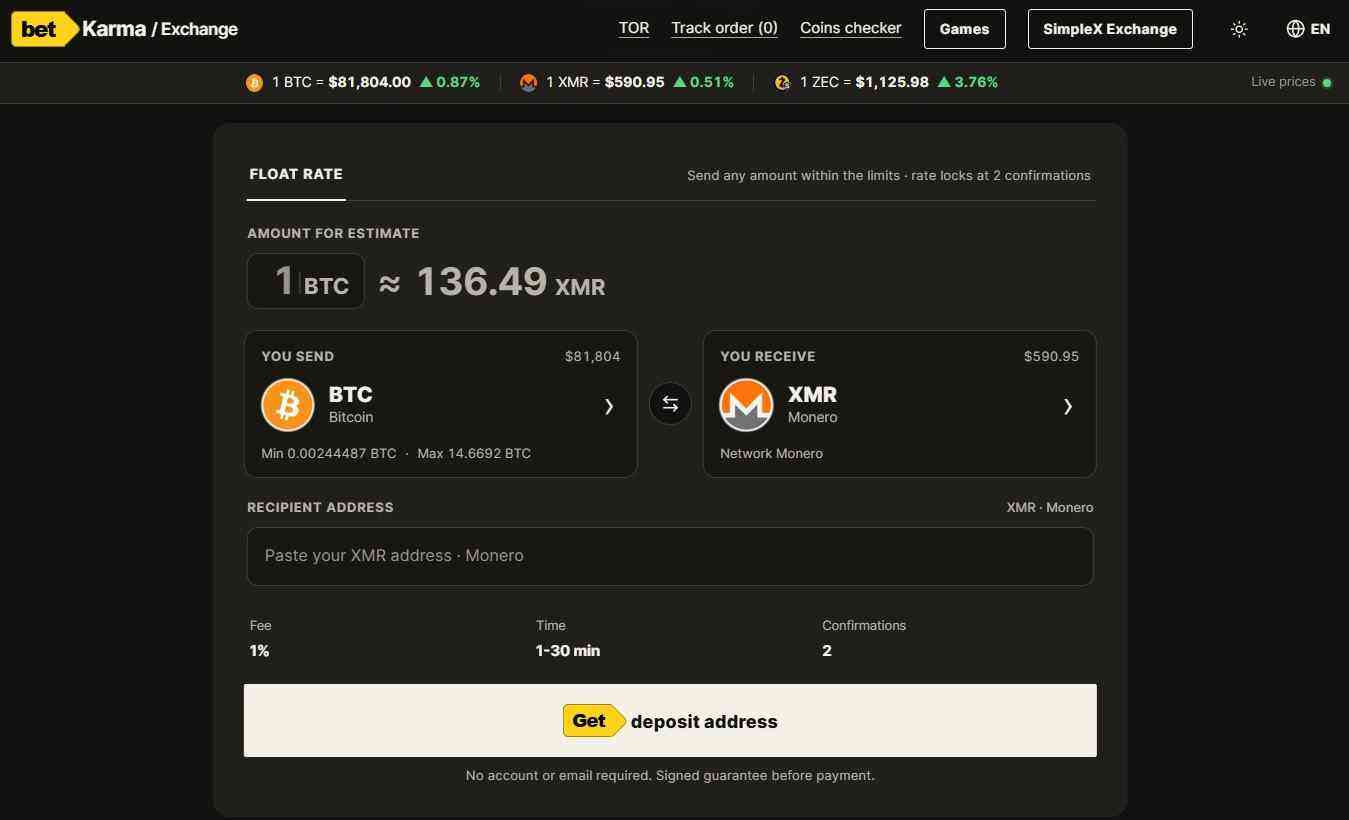The image size is (1349, 820).
Task: Go to SimpleX Exchange
Action: coord(1110,29)
